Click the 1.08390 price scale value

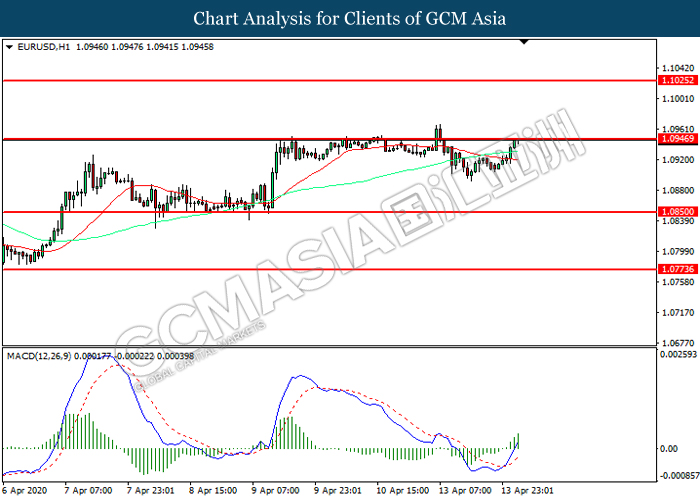coord(678,221)
